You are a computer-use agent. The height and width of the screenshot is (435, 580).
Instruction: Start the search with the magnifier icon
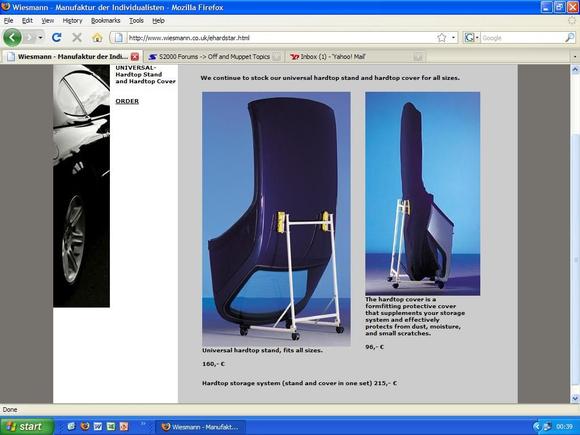click(570, 38)
